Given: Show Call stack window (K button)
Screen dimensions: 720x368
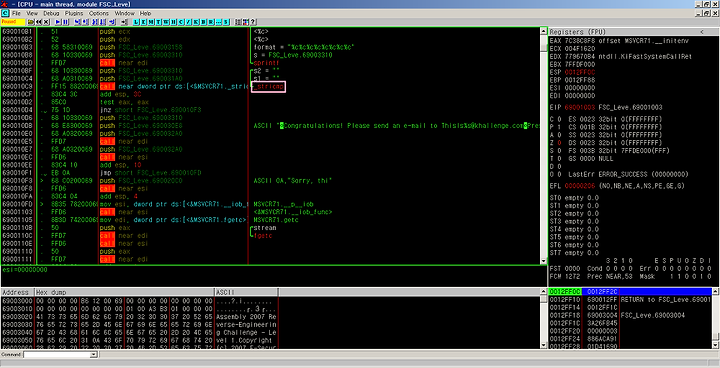Looking at the screenshot, I should coord(196,22).
